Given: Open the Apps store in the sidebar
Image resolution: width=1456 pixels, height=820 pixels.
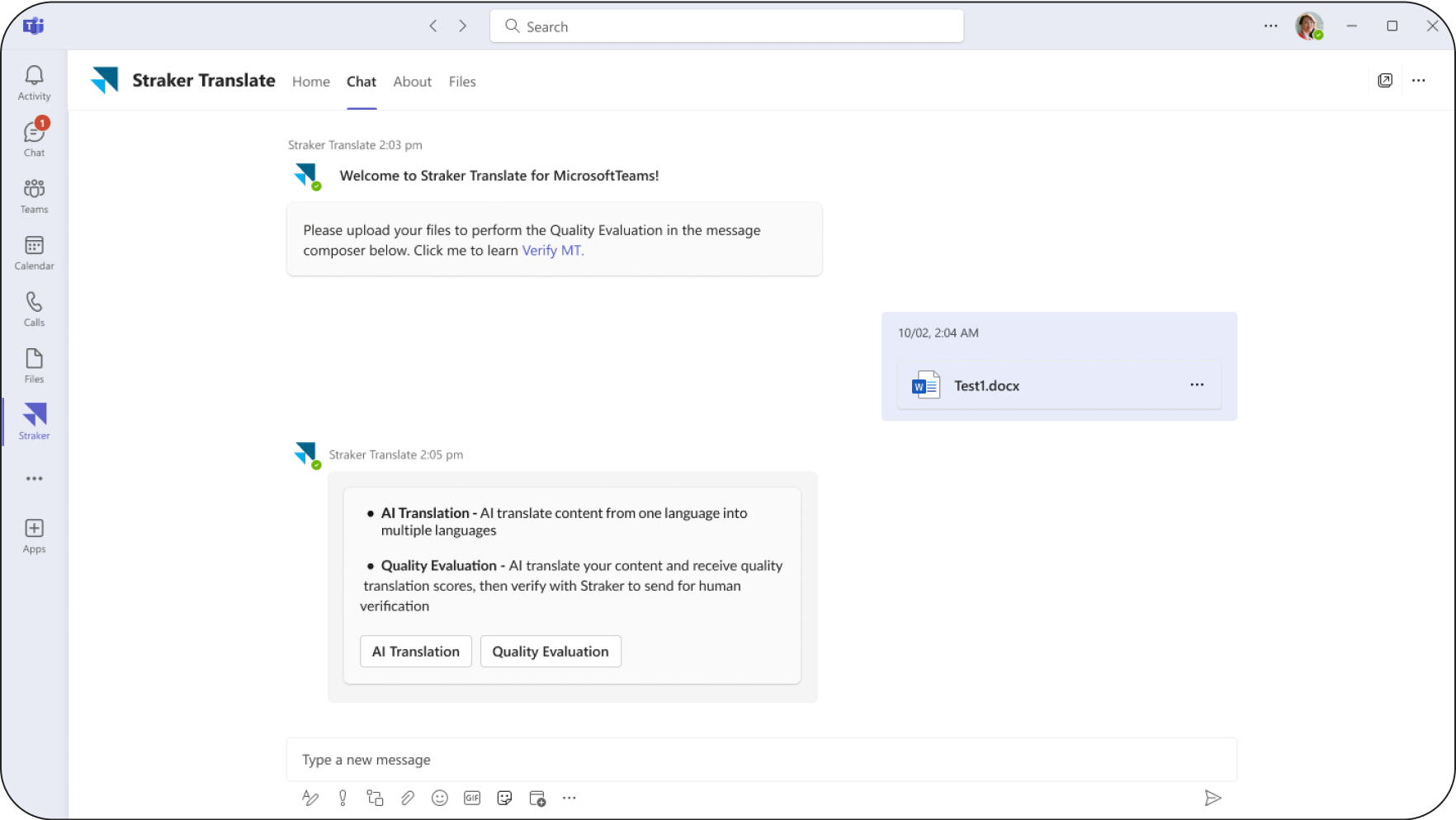Looking at the screenshot, I should pyautogui.click(x=34, y=536).
